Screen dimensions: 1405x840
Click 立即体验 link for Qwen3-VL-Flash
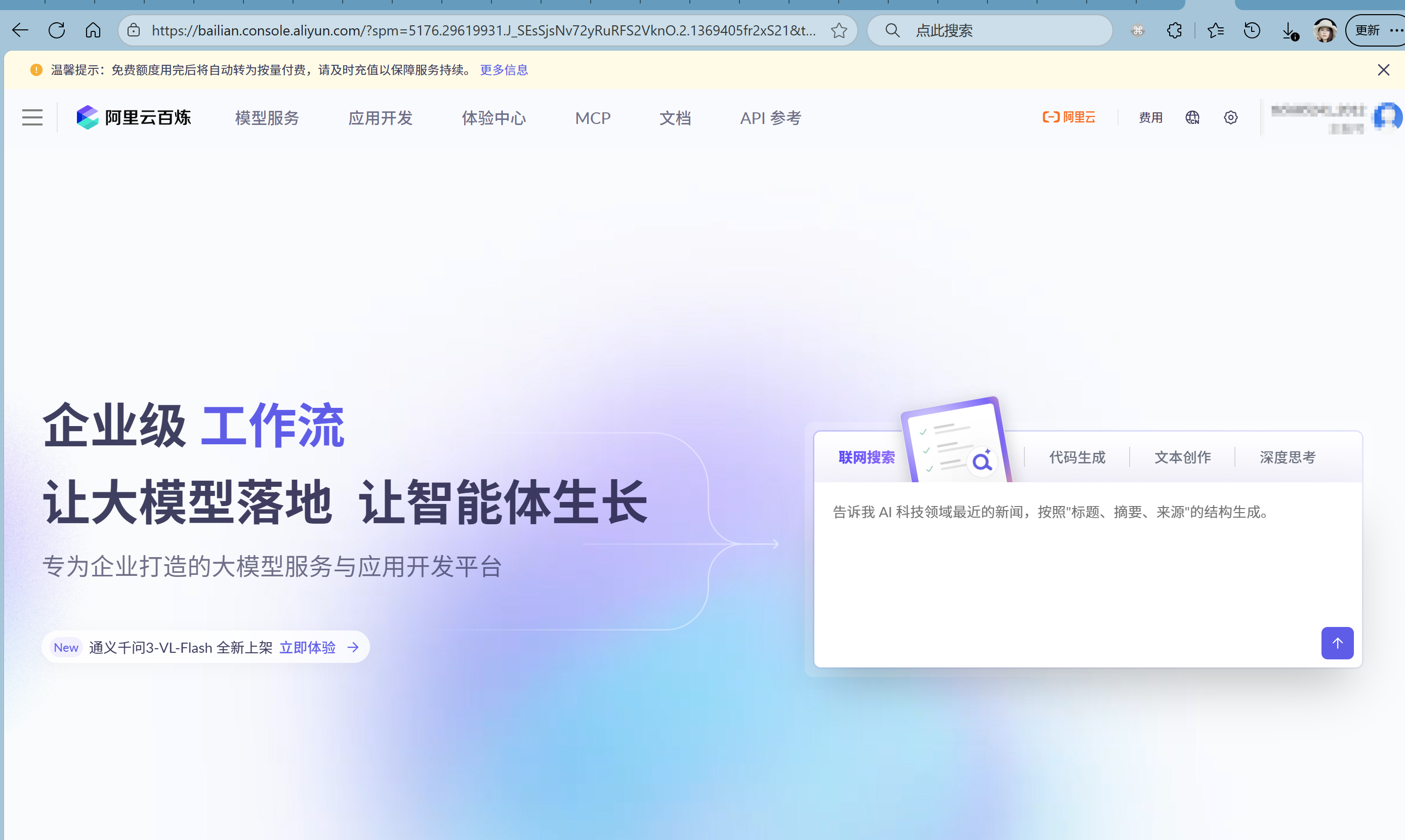[x=307, y=647]
